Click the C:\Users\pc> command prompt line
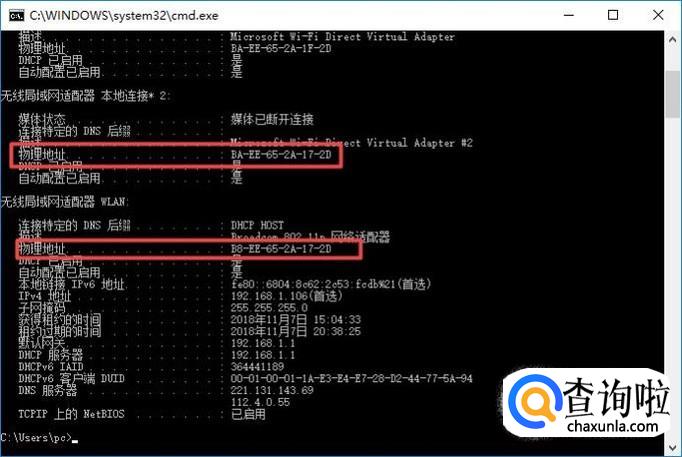 pyautogui.click(x=39, y=437)
